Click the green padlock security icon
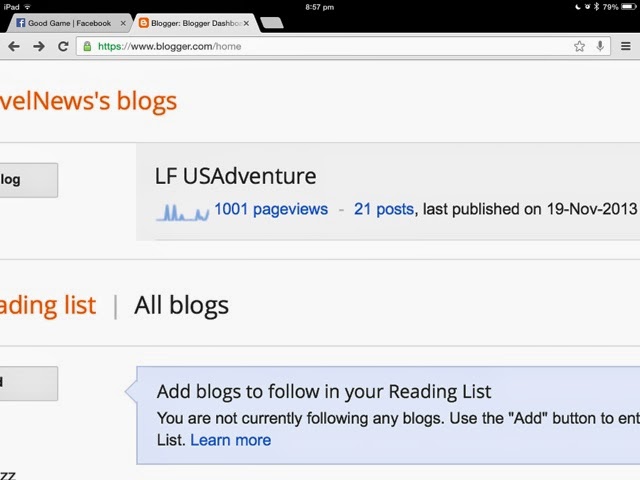Screen dimensions: 640x480 click(x=88, y=46)
